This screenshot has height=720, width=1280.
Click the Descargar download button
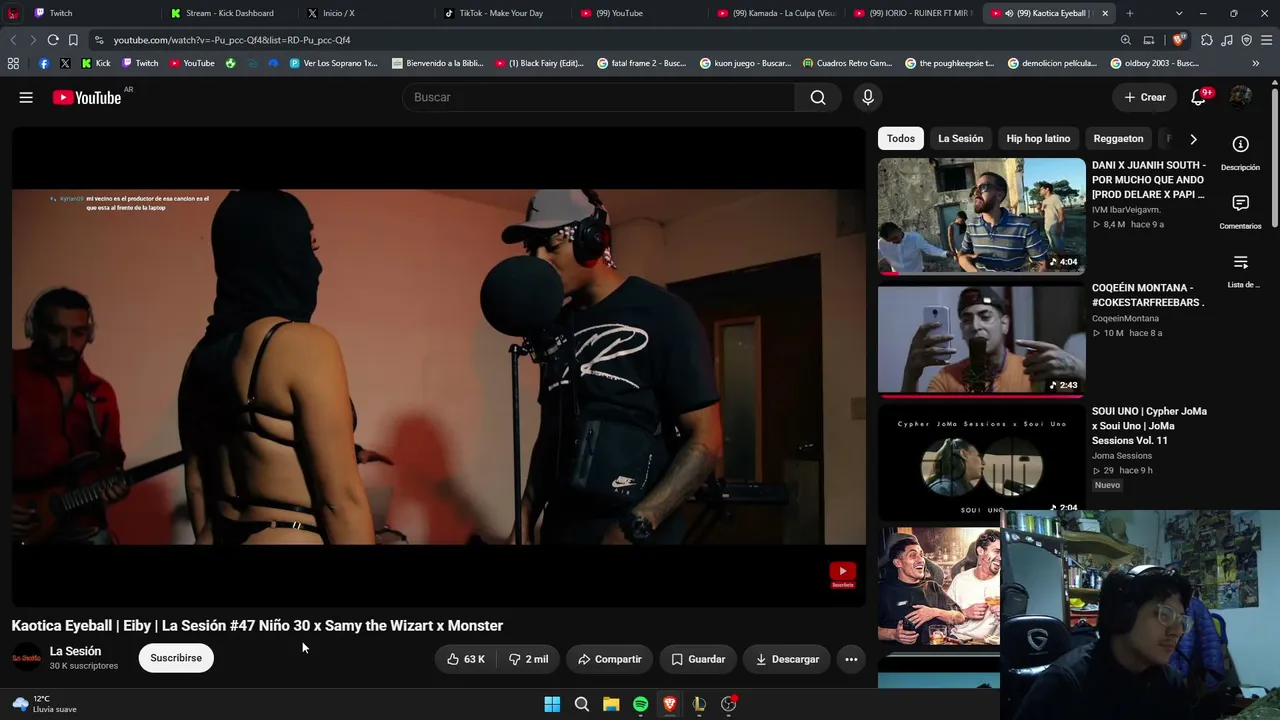point(787,659)
